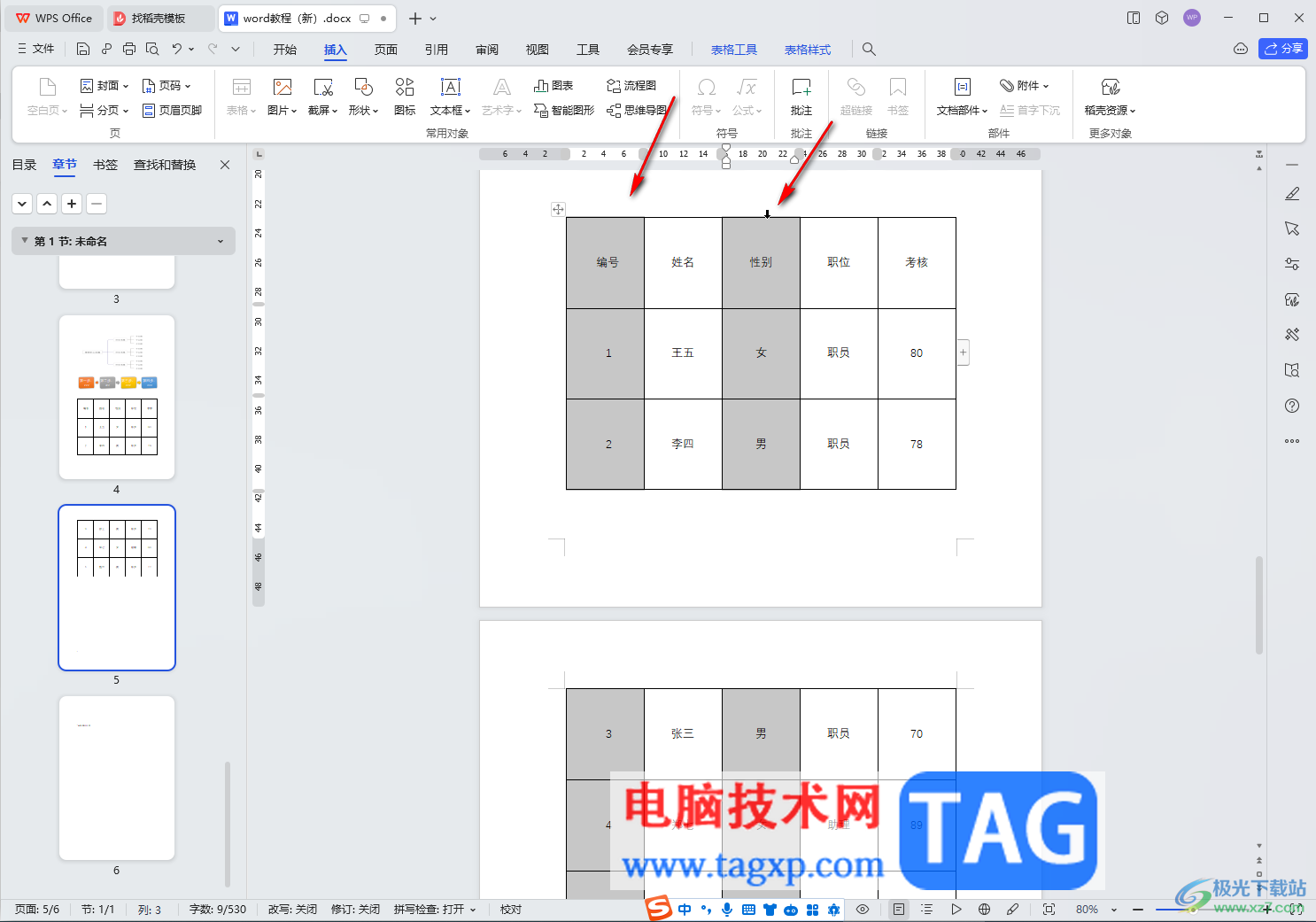The height and width of the screenshot is (922, 1316).
Task: Click the 王五 table cell
Action: point(683,353)
